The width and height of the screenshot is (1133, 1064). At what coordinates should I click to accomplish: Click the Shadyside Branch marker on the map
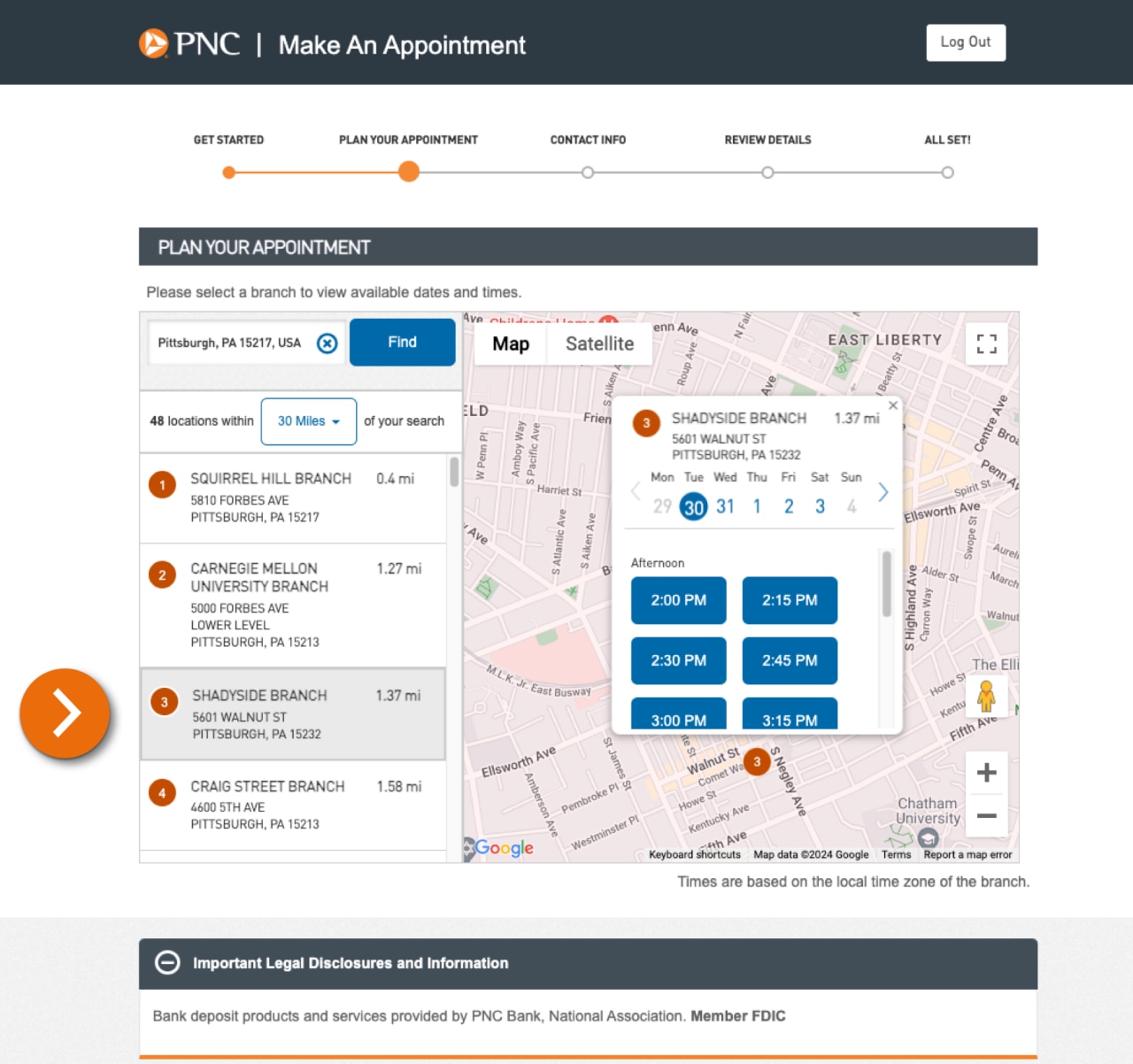(757, 761)
